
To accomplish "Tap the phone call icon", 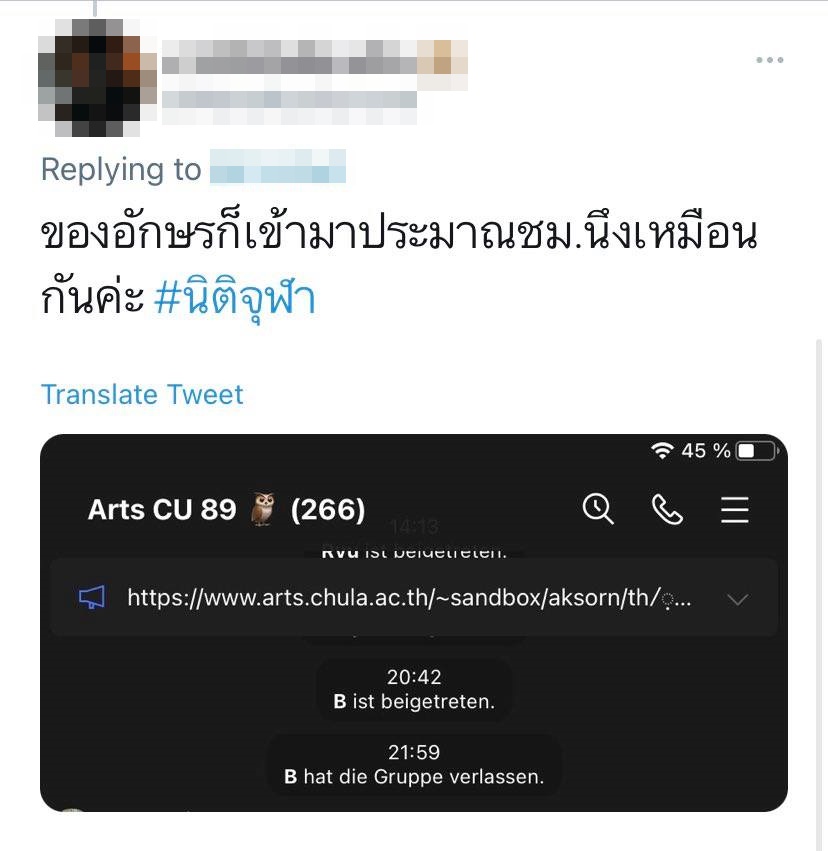I will (667, 509).
